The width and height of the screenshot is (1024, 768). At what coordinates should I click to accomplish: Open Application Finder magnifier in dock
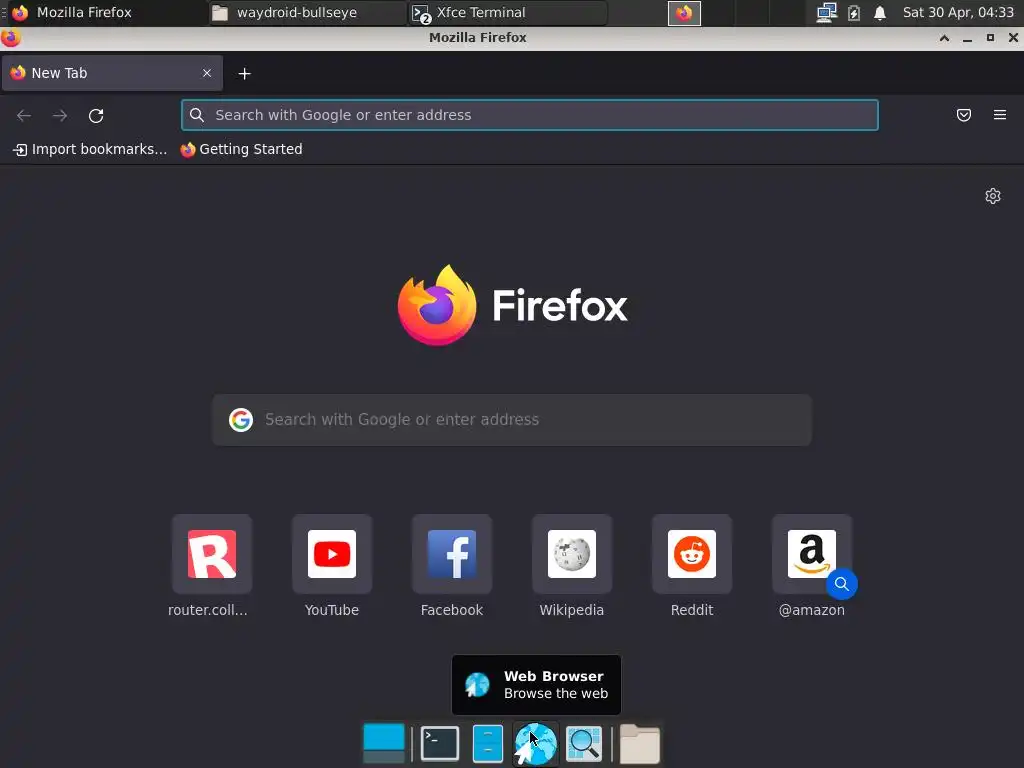pyautogui.click(x=584, y=744)
